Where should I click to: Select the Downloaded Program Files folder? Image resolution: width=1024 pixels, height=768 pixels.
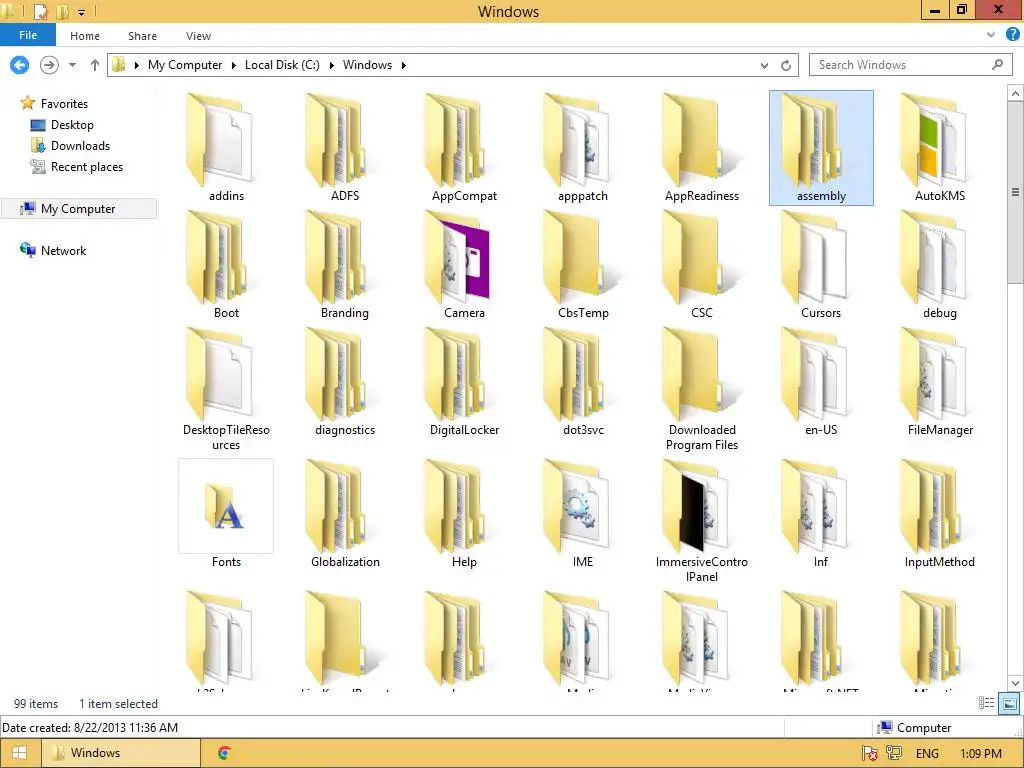(702, 389)
